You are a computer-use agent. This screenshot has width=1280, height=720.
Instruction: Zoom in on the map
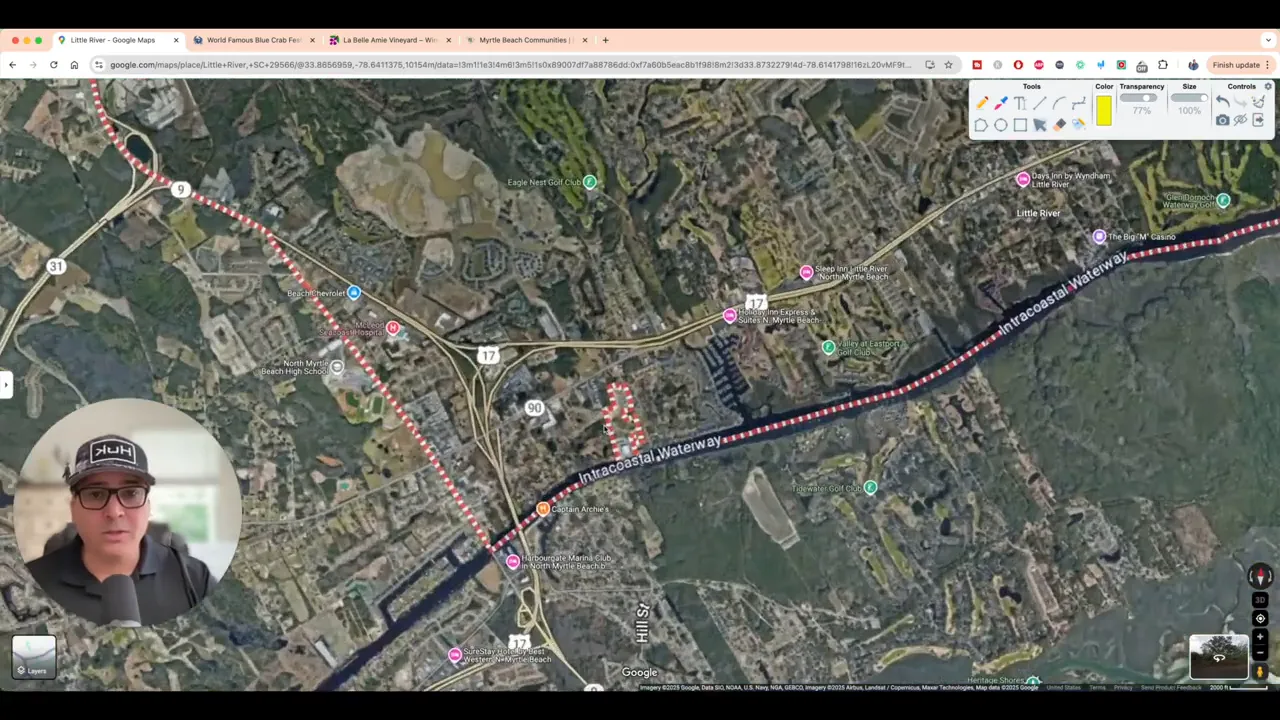coord(1260,637)
